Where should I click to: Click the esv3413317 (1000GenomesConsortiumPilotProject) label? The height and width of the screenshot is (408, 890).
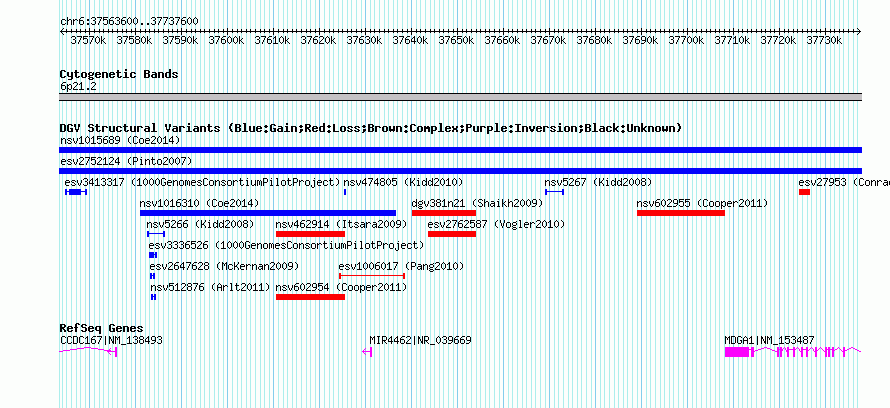202,182
